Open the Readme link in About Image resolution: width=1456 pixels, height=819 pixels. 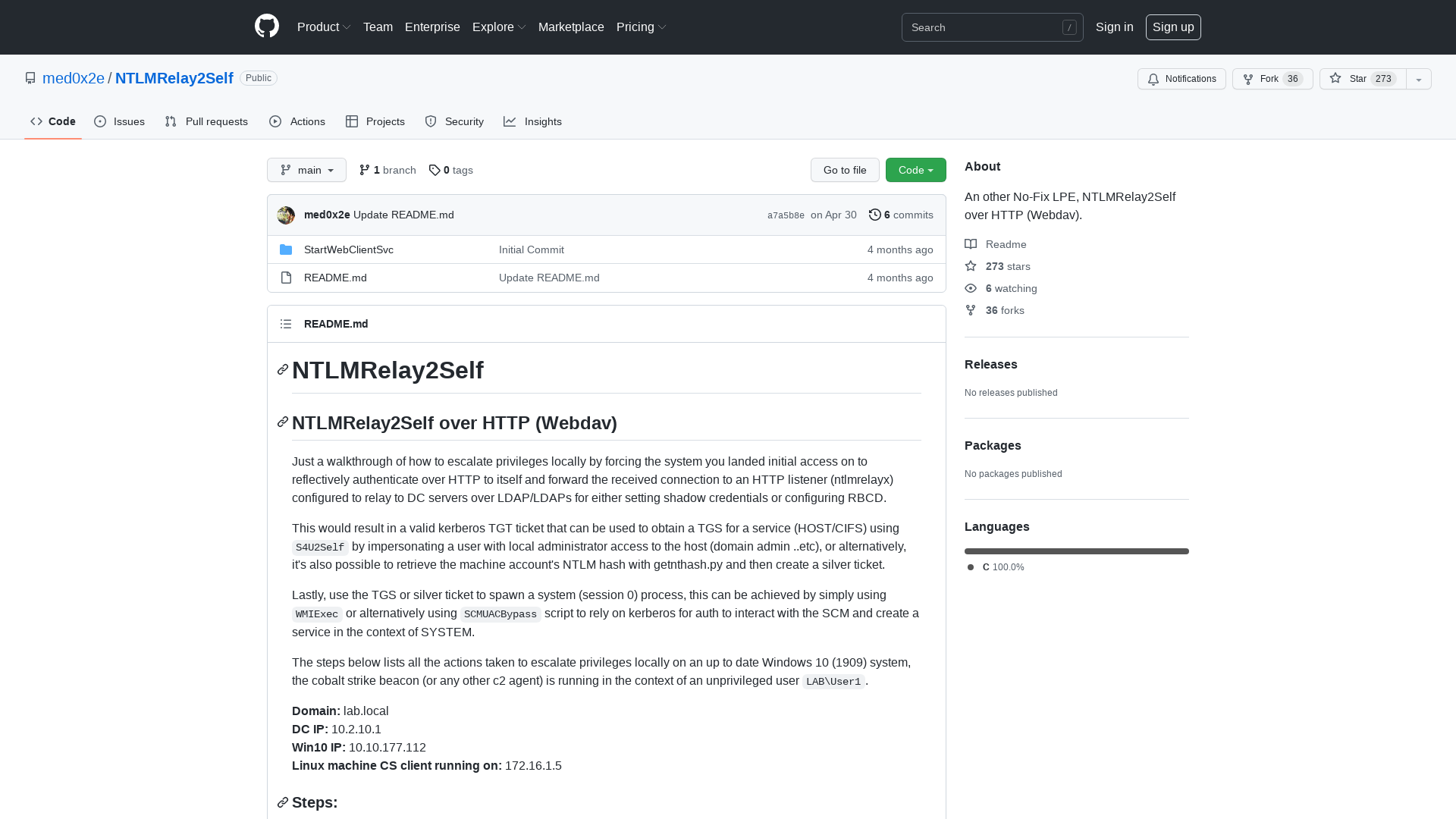click(996, 244)
